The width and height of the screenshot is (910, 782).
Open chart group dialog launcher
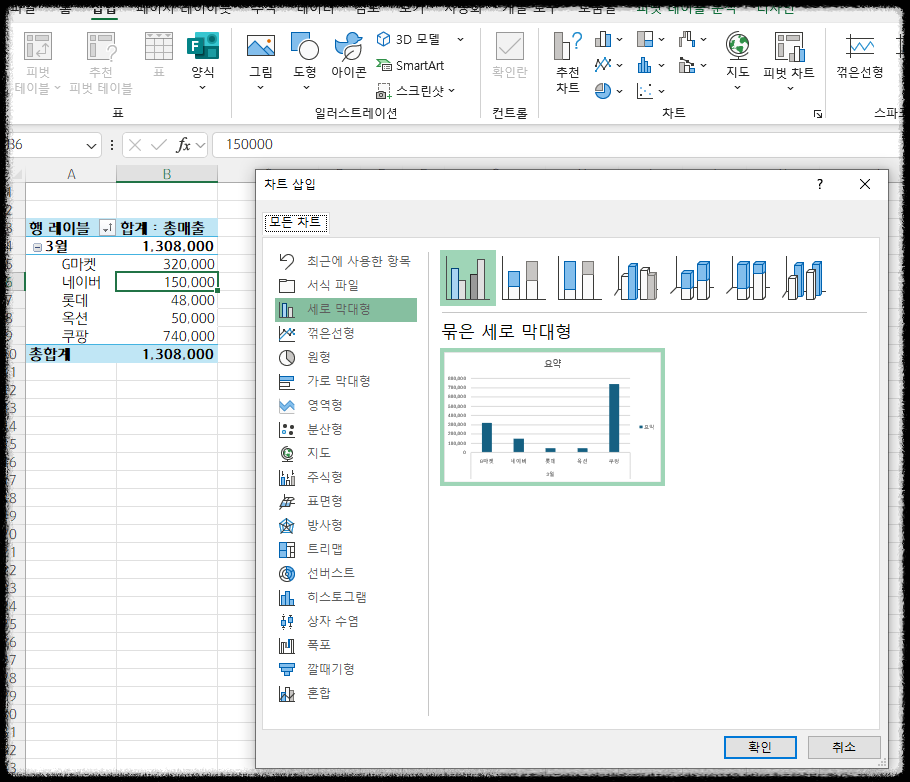[x=818, y=114]
